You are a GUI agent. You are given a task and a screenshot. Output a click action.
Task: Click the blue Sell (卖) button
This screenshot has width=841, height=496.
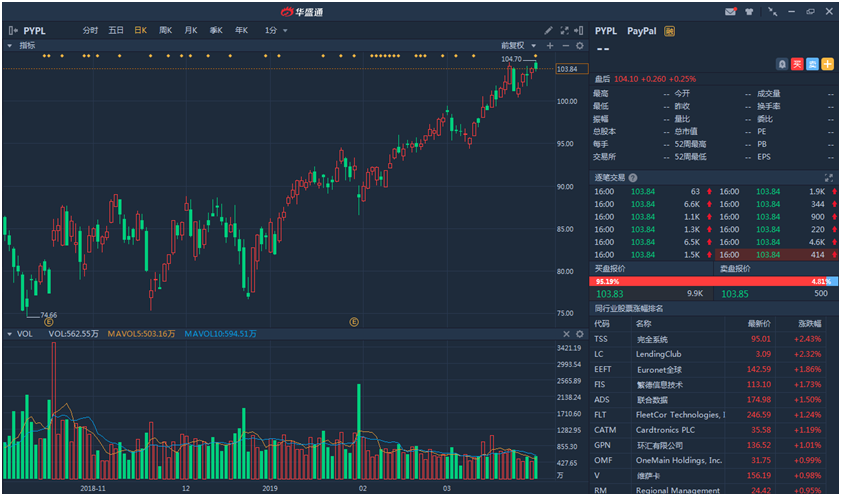(812, 64)
